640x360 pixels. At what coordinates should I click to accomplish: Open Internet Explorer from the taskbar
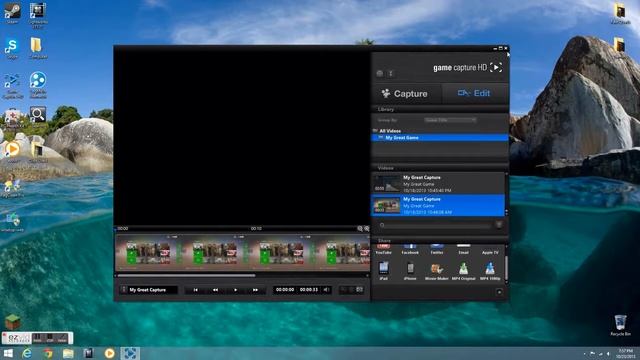27,353
